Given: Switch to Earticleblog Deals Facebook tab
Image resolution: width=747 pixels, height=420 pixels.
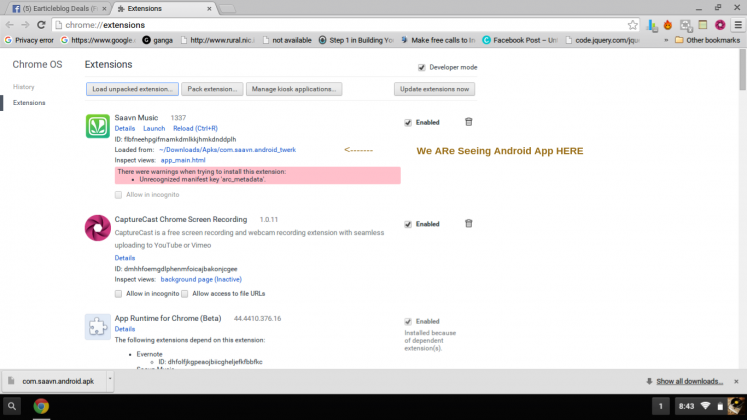Looking at the screenshot, I should click(x=55, y=7).
